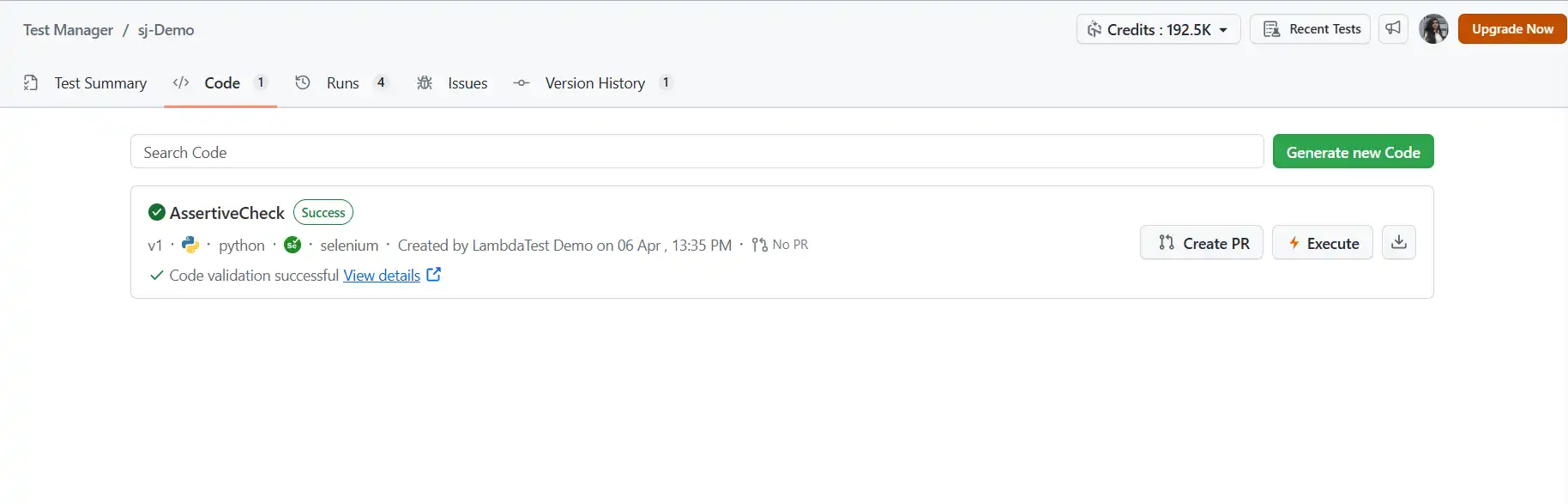The height and width of the screenshot is (504, 1568).
Task: Click the Execute button
Action: tap(1322, 243)
